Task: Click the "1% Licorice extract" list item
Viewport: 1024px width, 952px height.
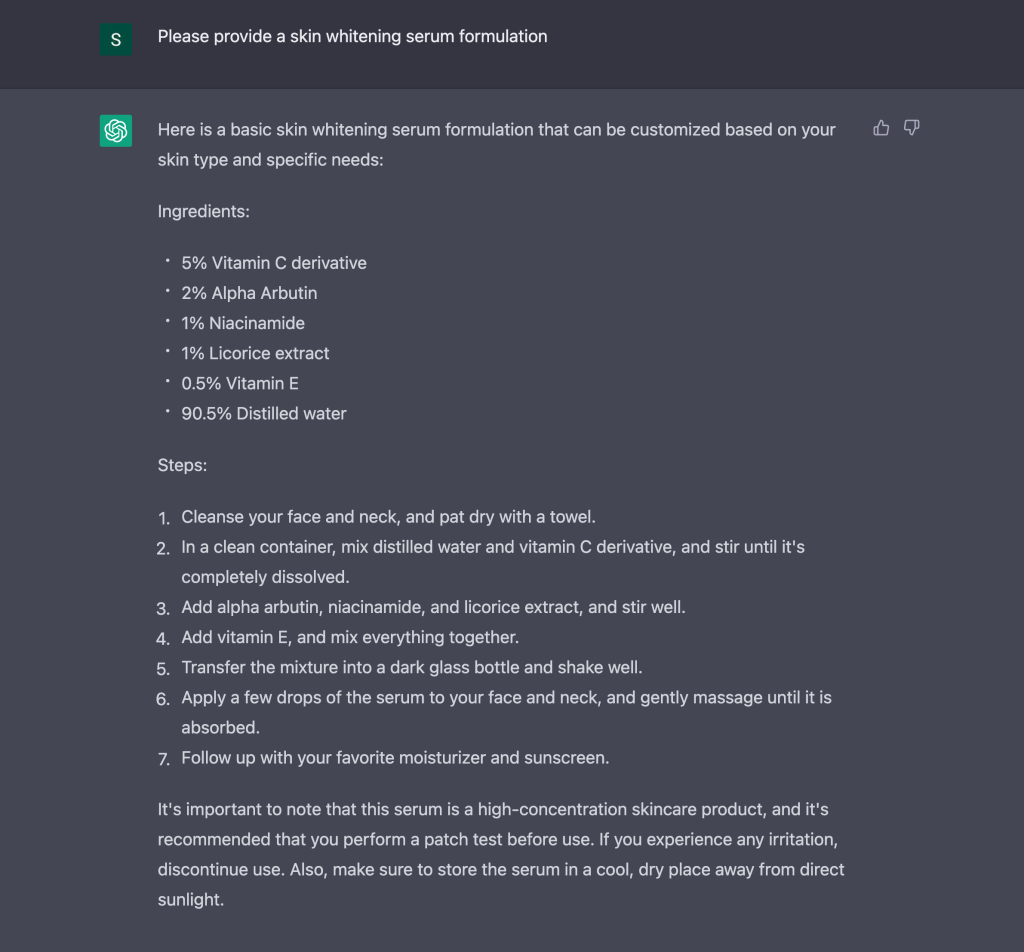Action: pyautogui.click(x=255, y=353)
